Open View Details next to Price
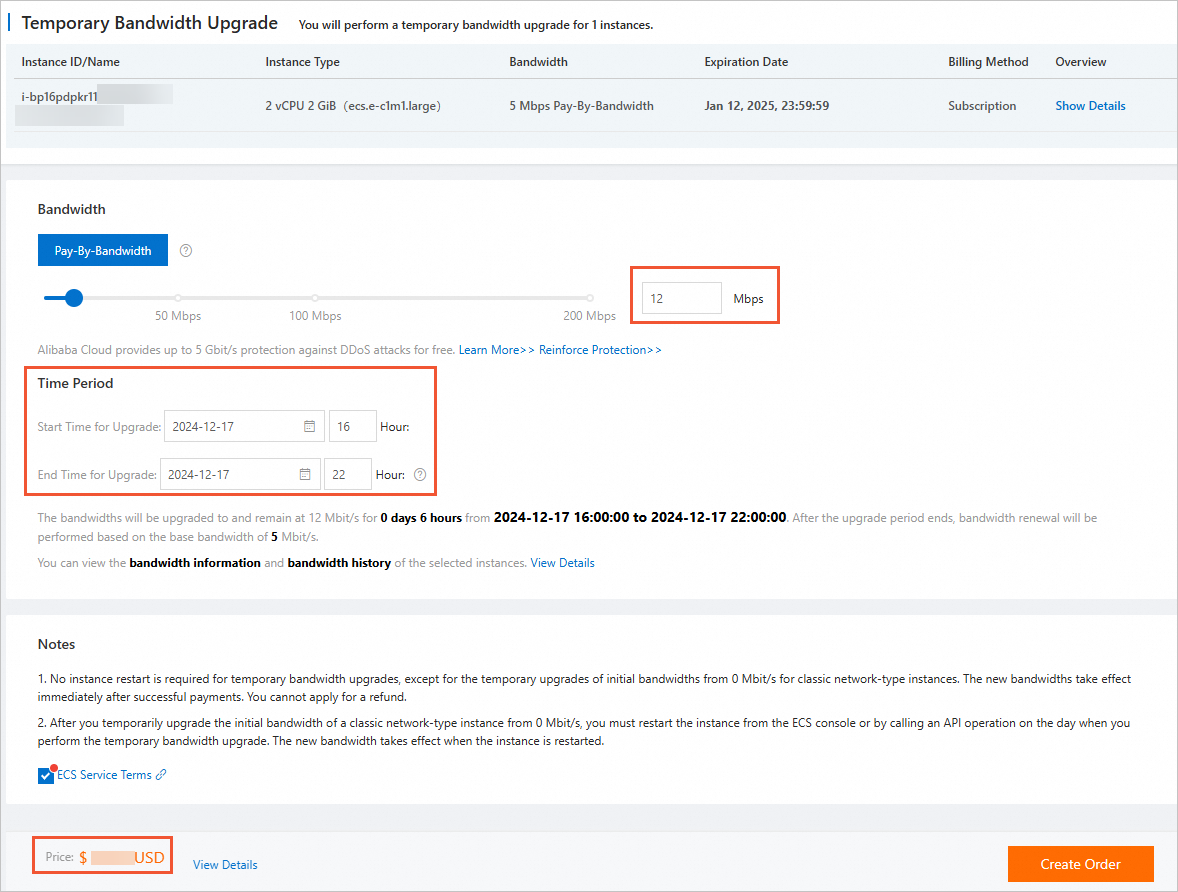1178x892 pixels. (x=225, y=865)
